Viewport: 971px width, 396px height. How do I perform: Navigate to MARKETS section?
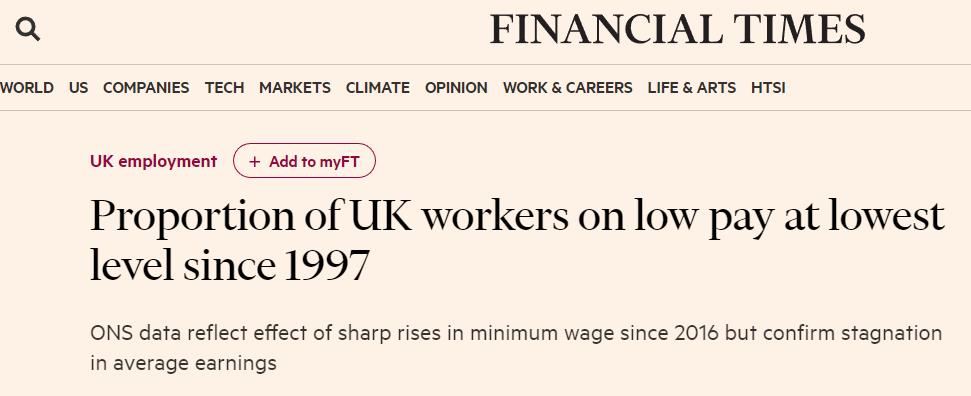(295, 88)
